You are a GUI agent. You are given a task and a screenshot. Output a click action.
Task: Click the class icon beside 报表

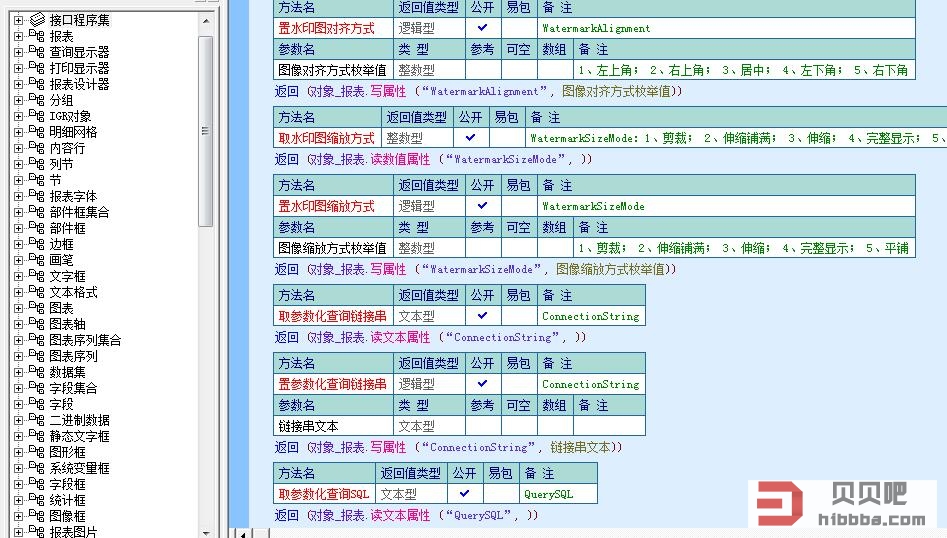(x=37, y=36)
